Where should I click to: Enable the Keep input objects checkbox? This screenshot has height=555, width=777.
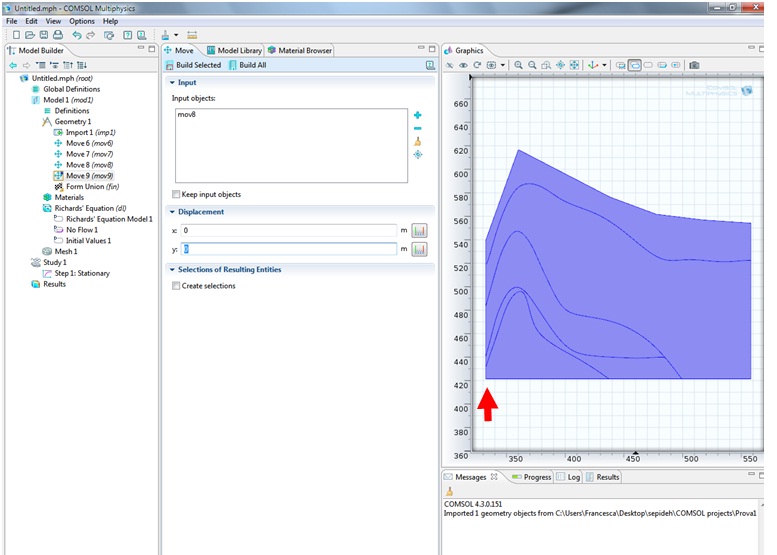[x=177, y=194]
